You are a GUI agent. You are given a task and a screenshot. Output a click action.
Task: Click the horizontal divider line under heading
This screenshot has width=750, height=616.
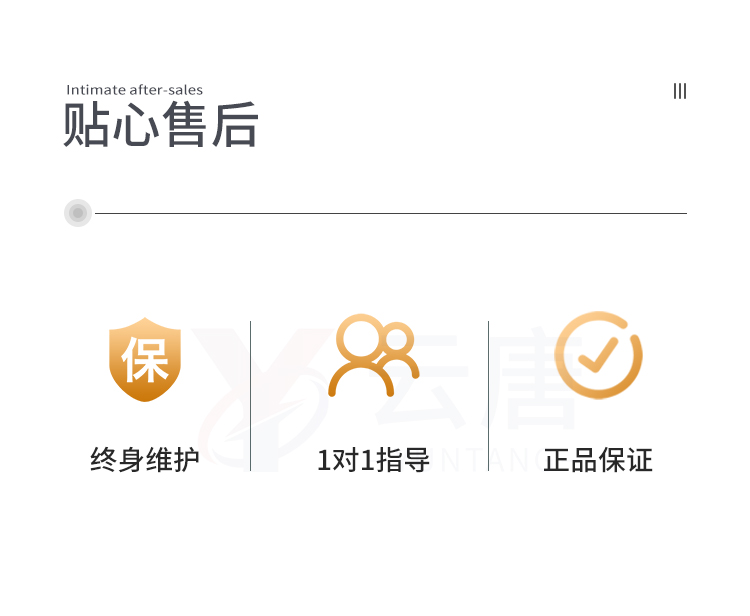tap(391, 213)
